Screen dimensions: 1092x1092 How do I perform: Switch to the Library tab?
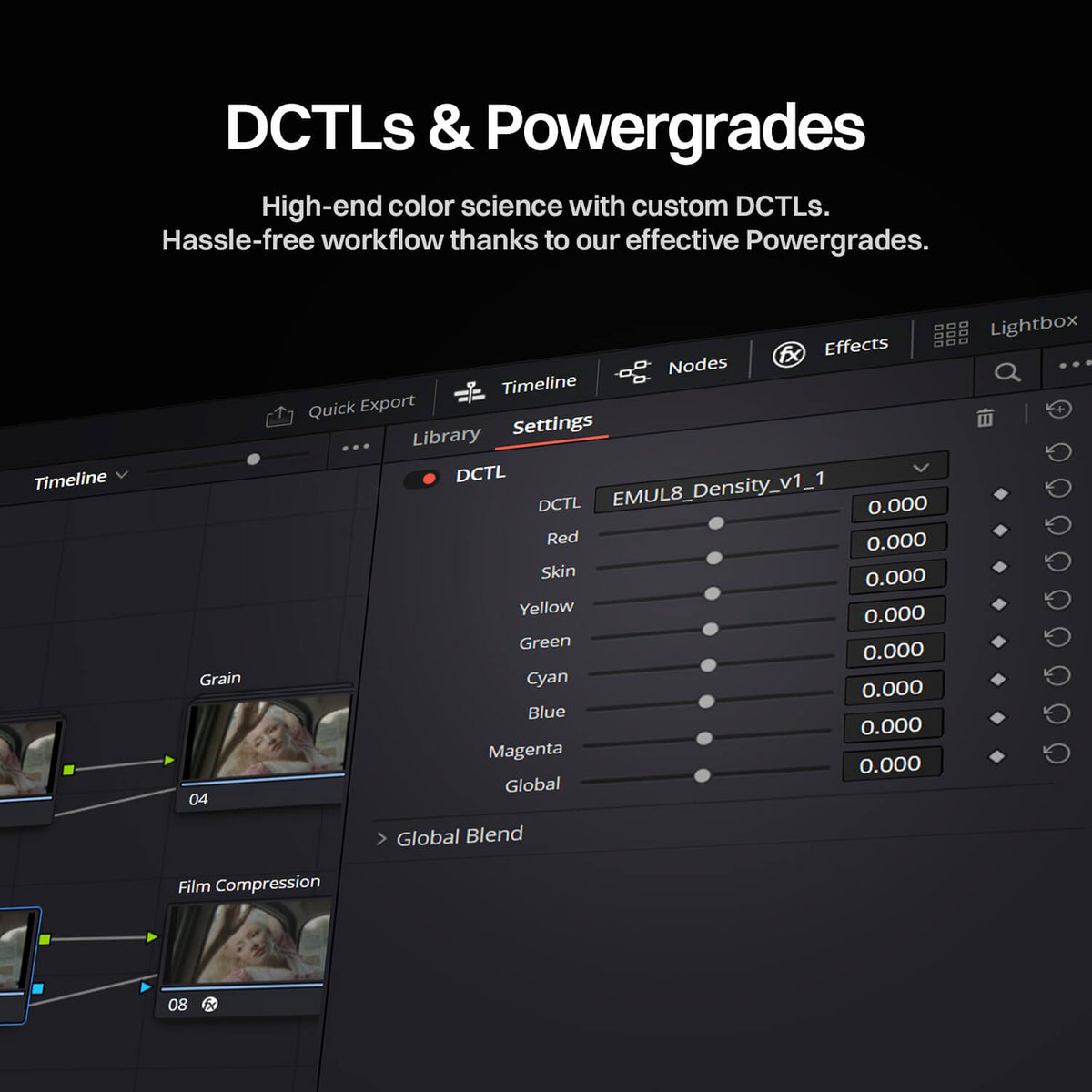tap(446, 437)
